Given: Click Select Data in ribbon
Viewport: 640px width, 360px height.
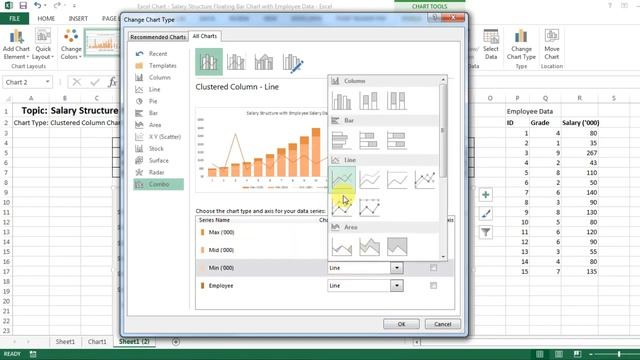Looking at the screenshot, I should [x=491, y=44].
